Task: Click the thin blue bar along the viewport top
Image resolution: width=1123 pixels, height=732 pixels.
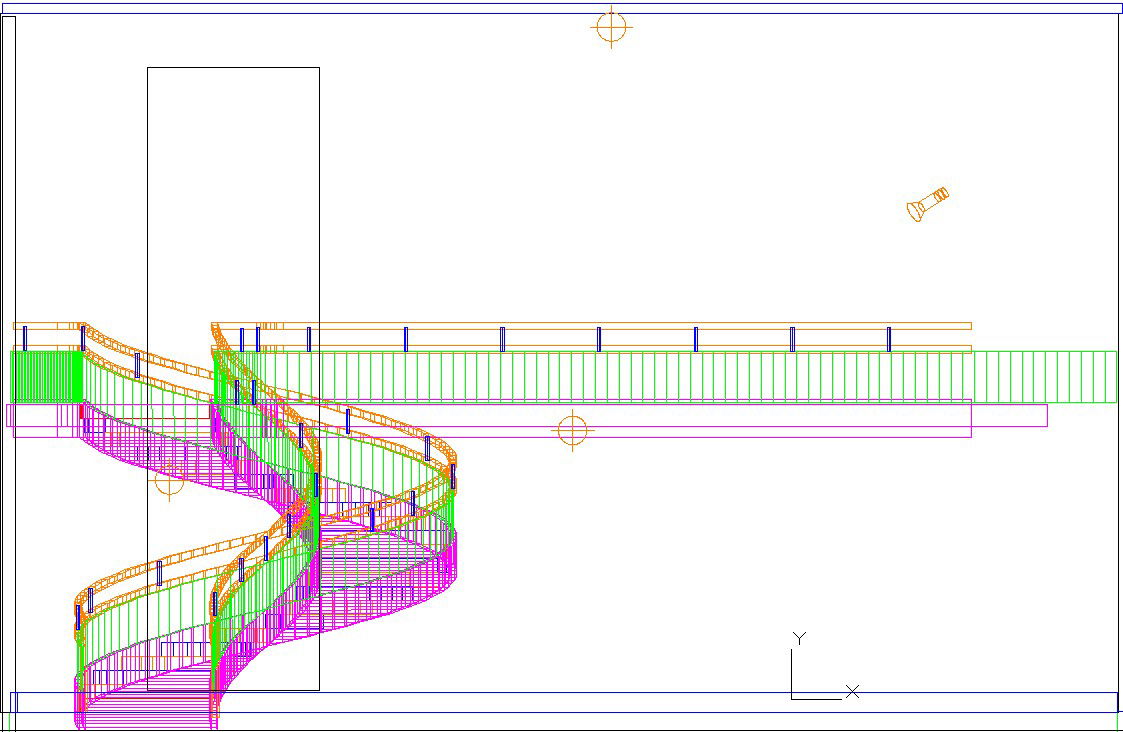Action: point(560,8)
